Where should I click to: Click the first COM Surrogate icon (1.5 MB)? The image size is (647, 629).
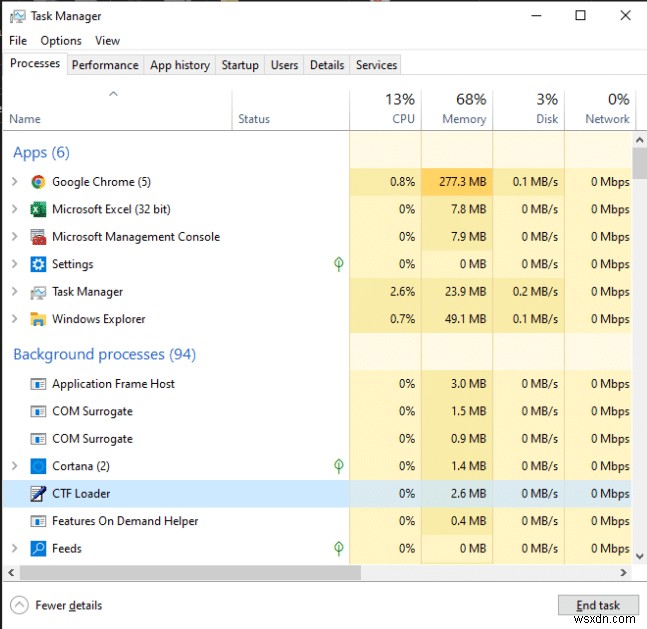coord(38,411)
